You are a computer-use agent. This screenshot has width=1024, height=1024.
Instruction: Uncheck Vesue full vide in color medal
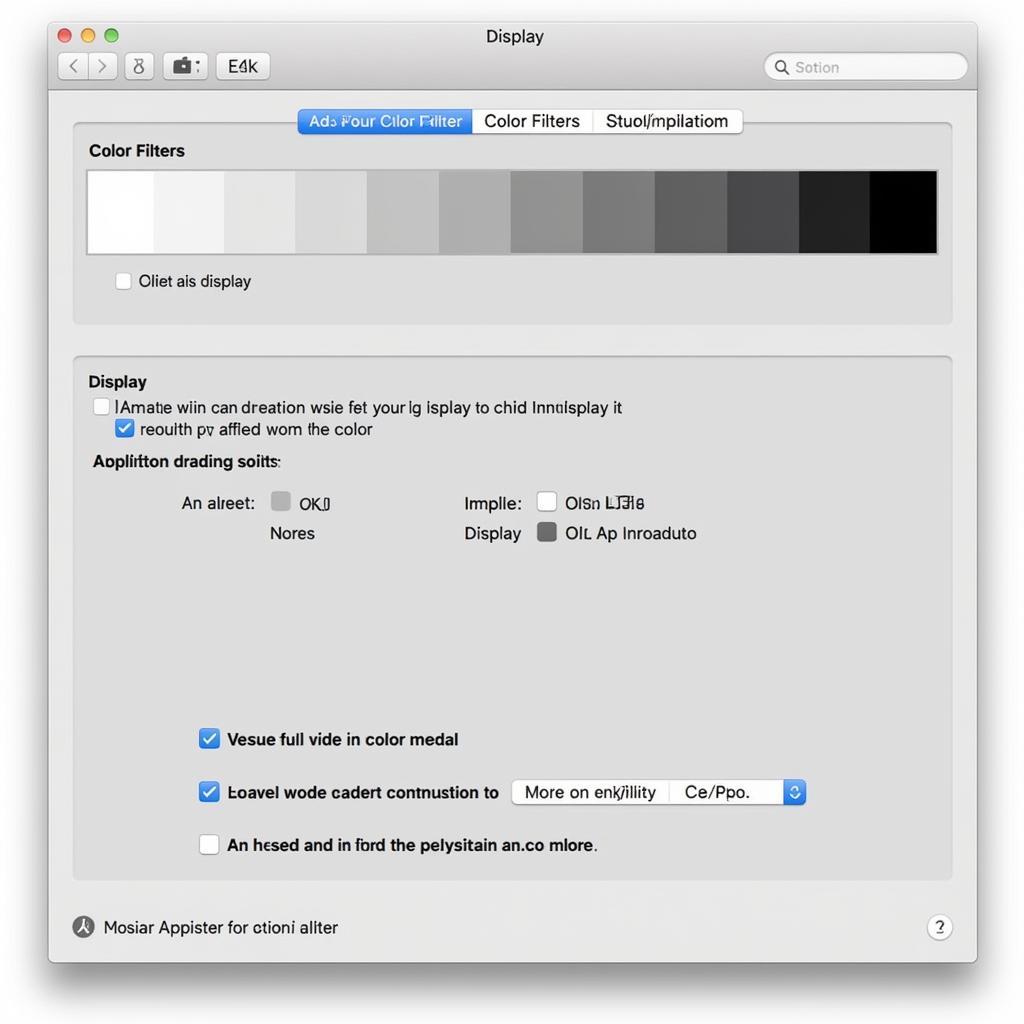[209, 739]
